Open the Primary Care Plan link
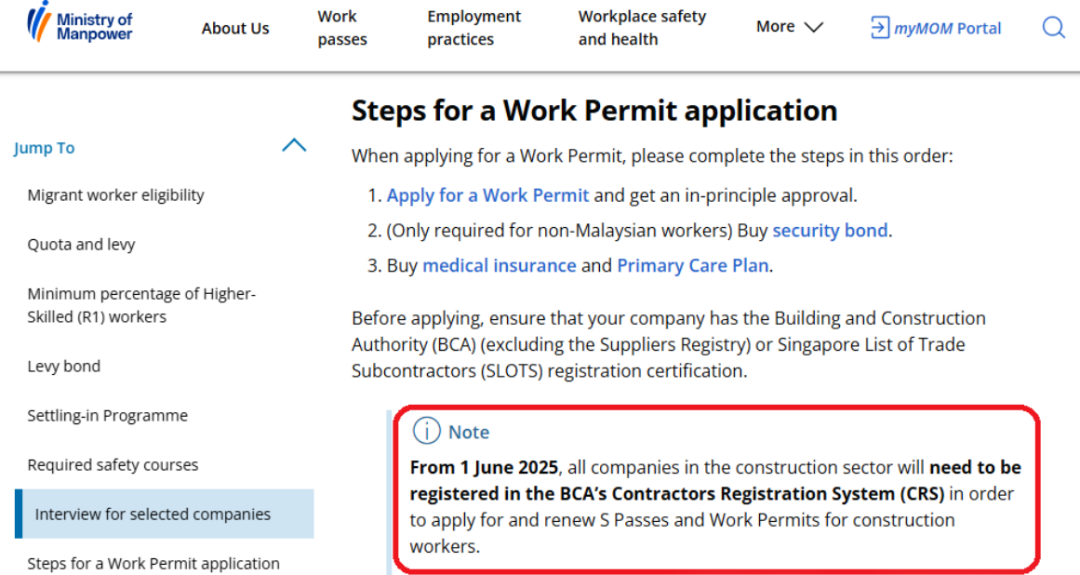The width and height of the screenshot is (1080, 575). click(692, 266)
